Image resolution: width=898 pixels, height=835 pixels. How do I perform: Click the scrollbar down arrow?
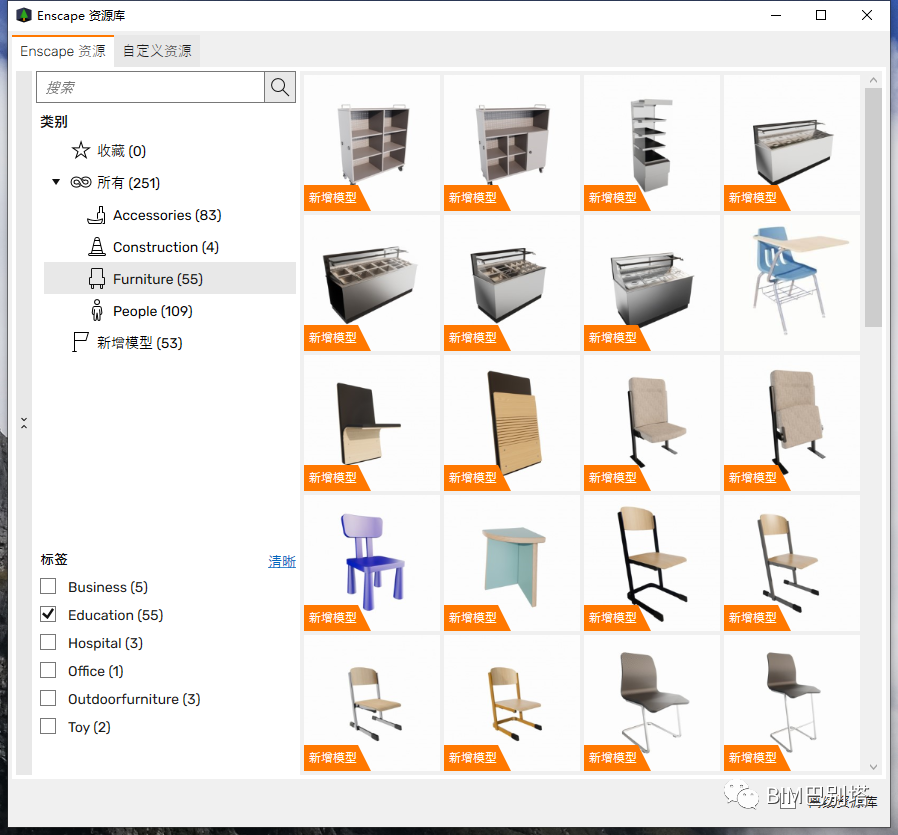873,766
